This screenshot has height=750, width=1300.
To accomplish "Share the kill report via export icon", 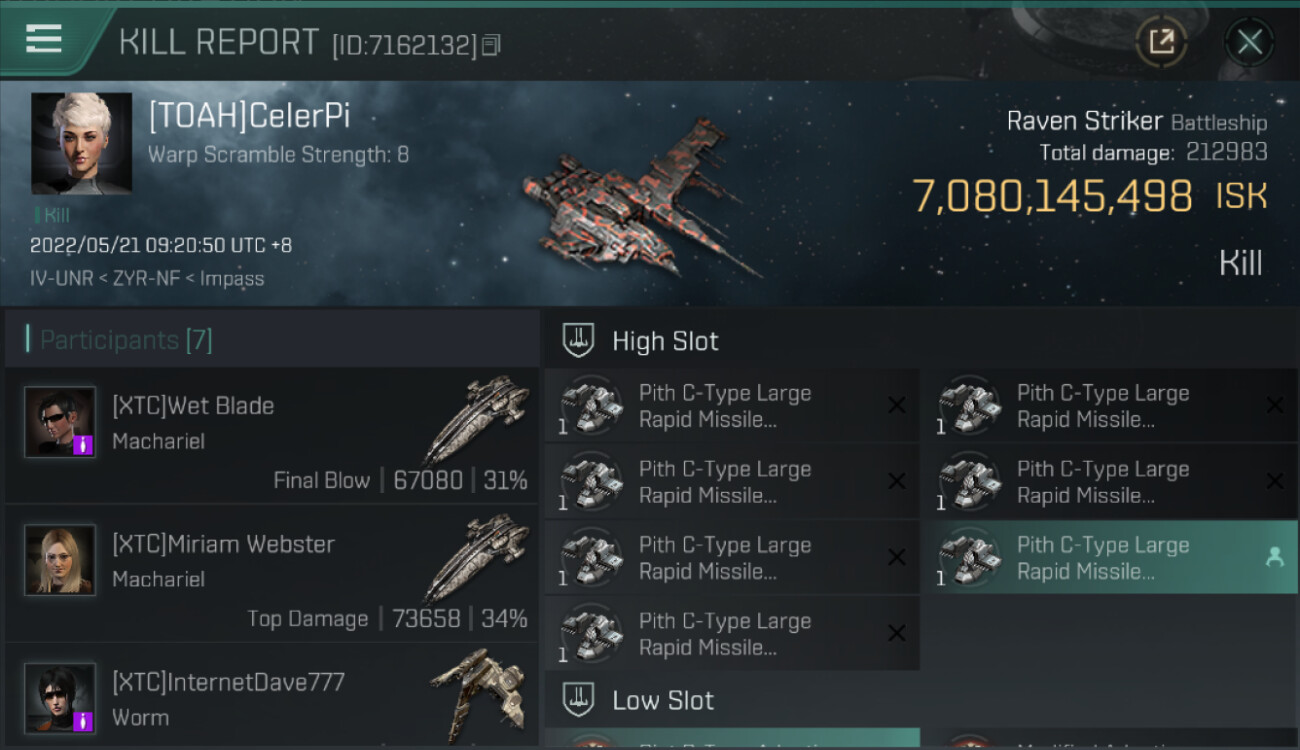I will click(x=1161, y=42).
